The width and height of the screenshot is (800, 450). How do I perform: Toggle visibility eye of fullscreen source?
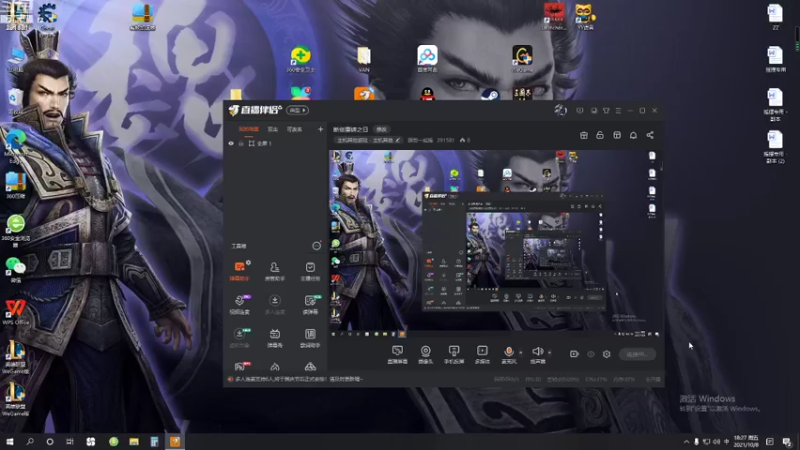click(231, 143)
